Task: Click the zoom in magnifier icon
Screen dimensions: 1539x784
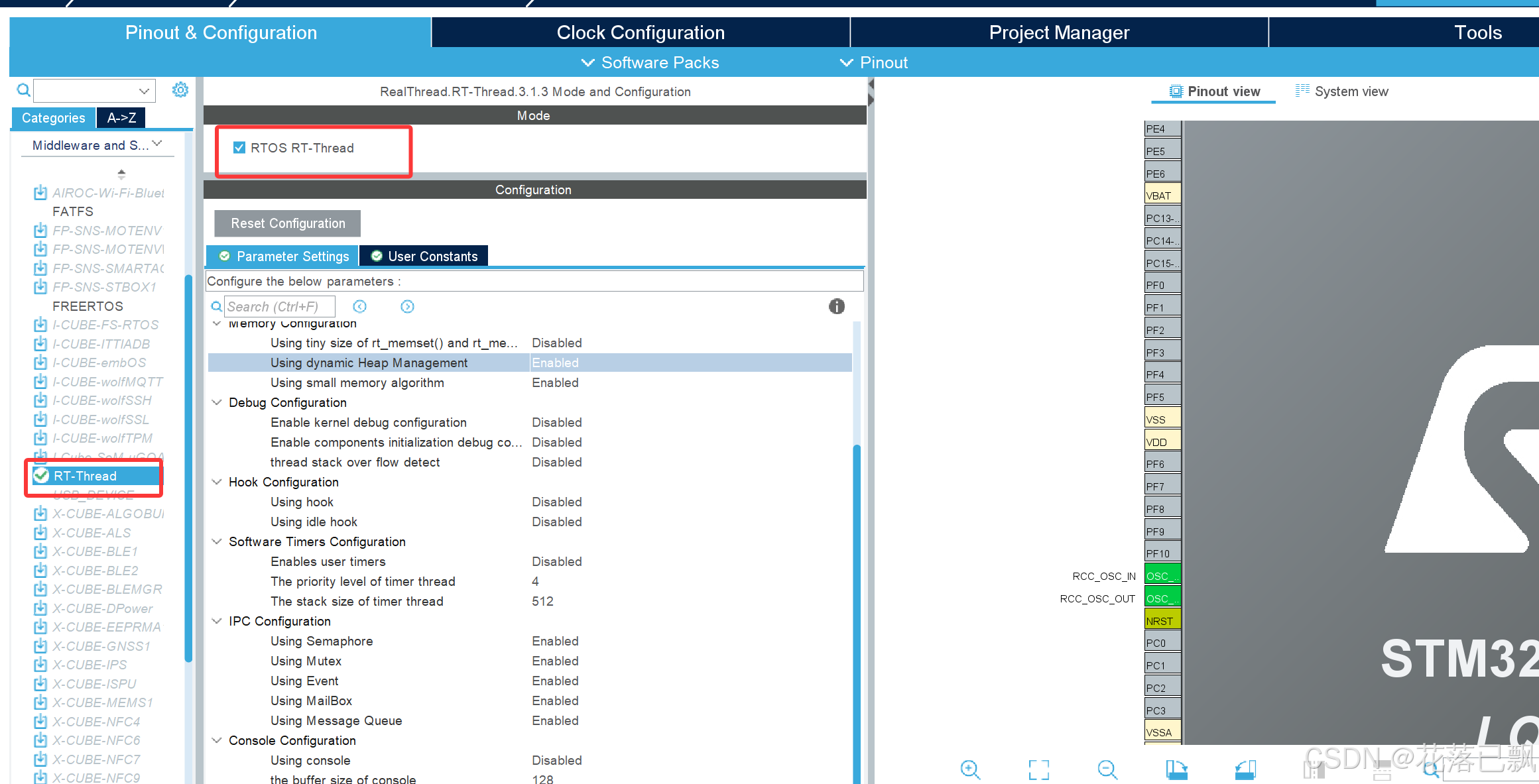Action: point(969,769)
